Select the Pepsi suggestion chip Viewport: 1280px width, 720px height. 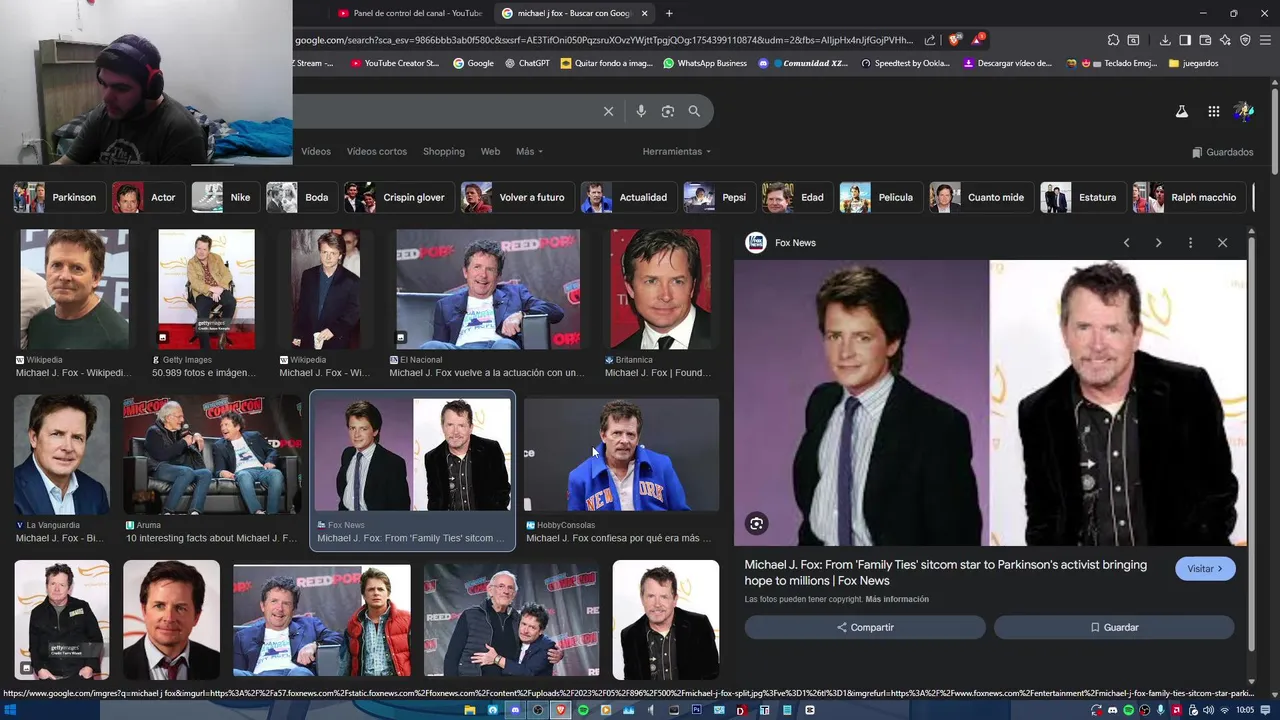717,197
